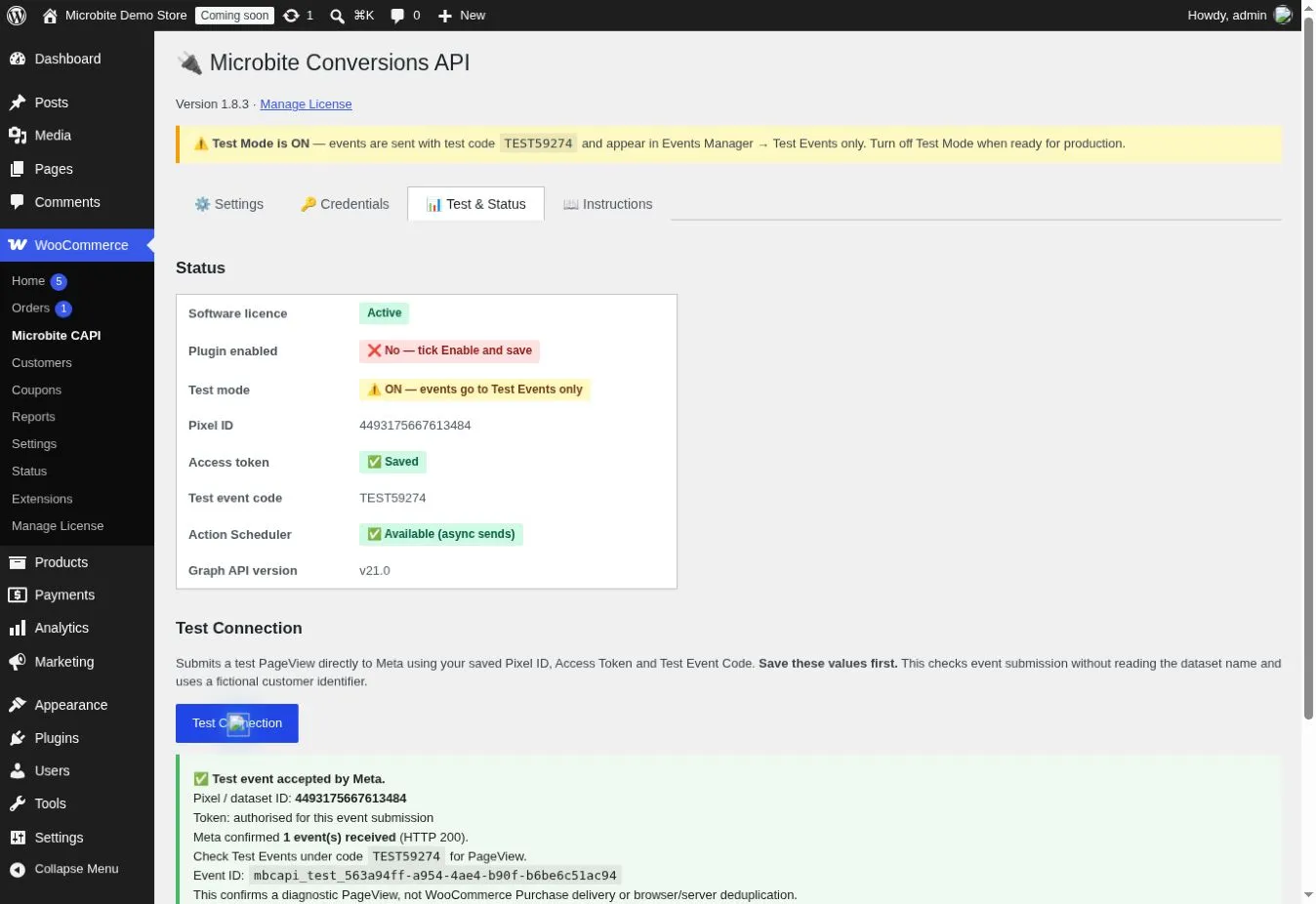Click the Test Connection button
This screenshot has width=1316, height=904.
click(237, 723)
